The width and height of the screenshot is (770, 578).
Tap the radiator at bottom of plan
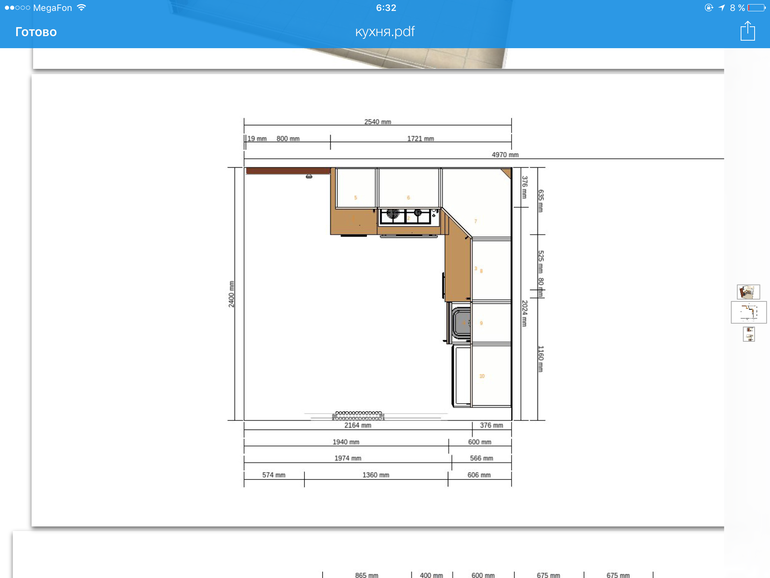359,413
